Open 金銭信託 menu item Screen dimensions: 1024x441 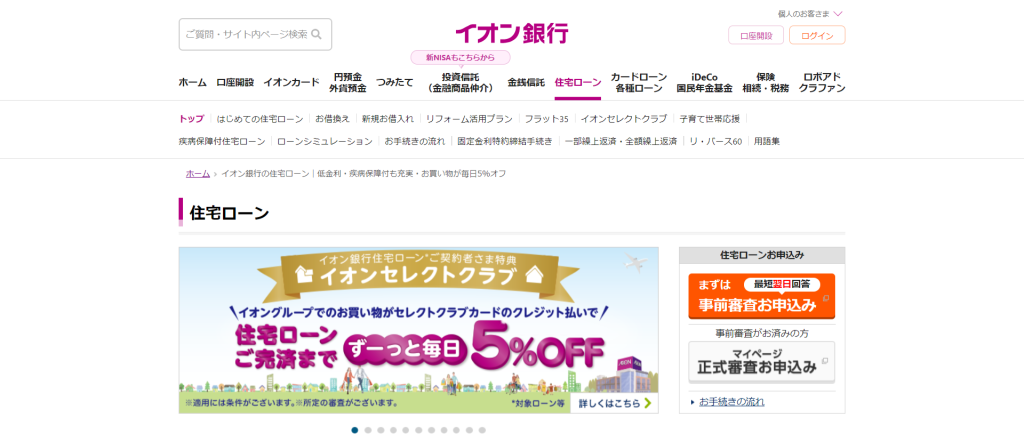(526, 82)
